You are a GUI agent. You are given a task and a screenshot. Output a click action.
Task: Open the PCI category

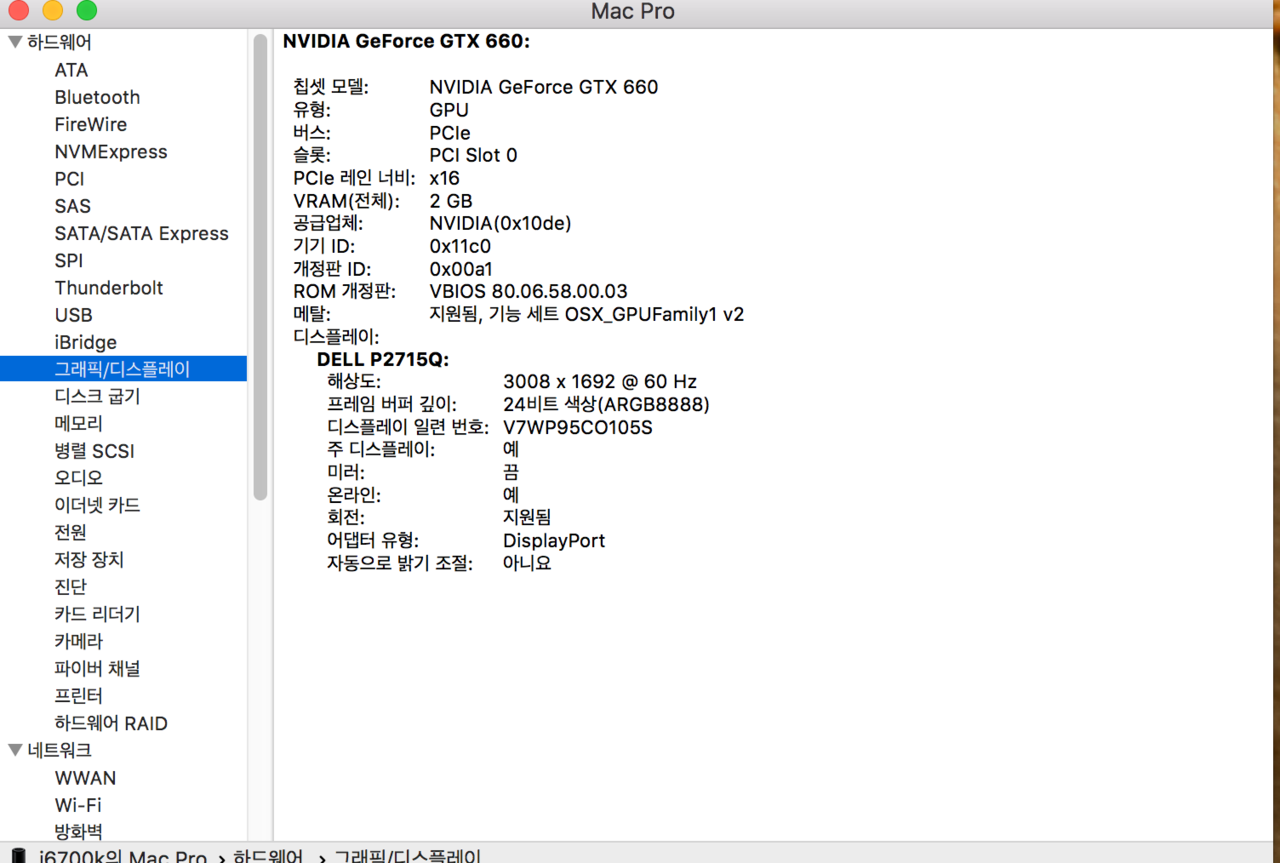(70, 179)
